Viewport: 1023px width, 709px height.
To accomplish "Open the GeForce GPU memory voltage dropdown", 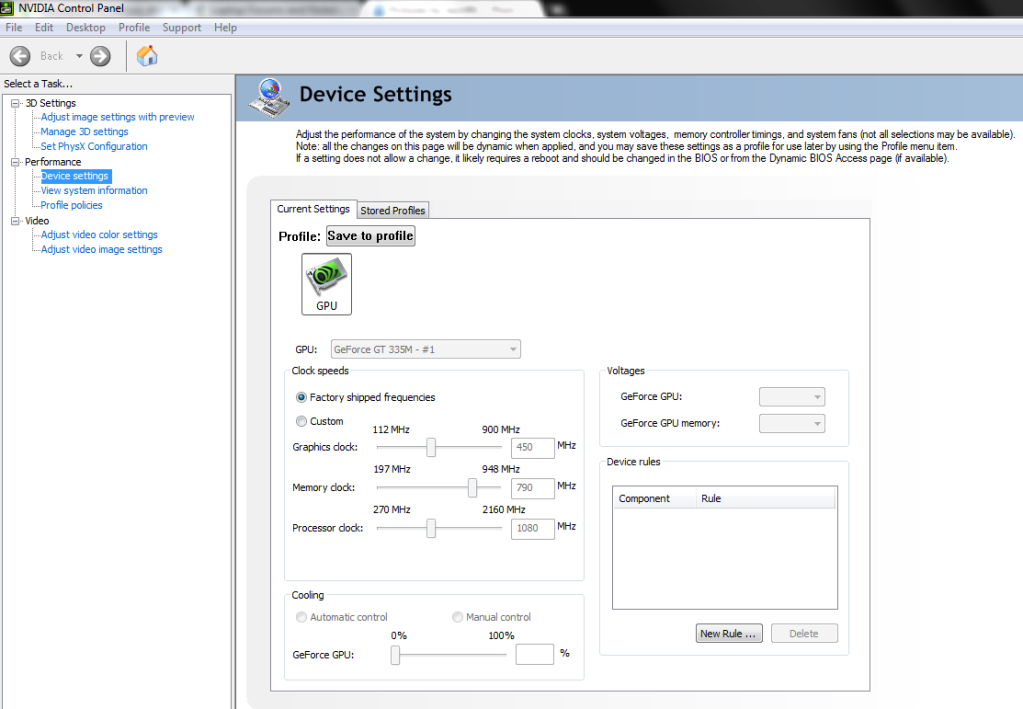I will click(791, 423).
